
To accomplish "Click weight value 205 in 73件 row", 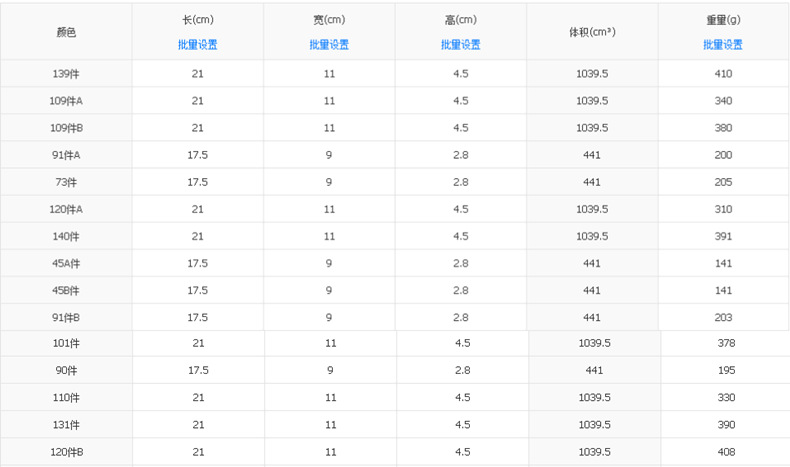I will coord(723,182).
